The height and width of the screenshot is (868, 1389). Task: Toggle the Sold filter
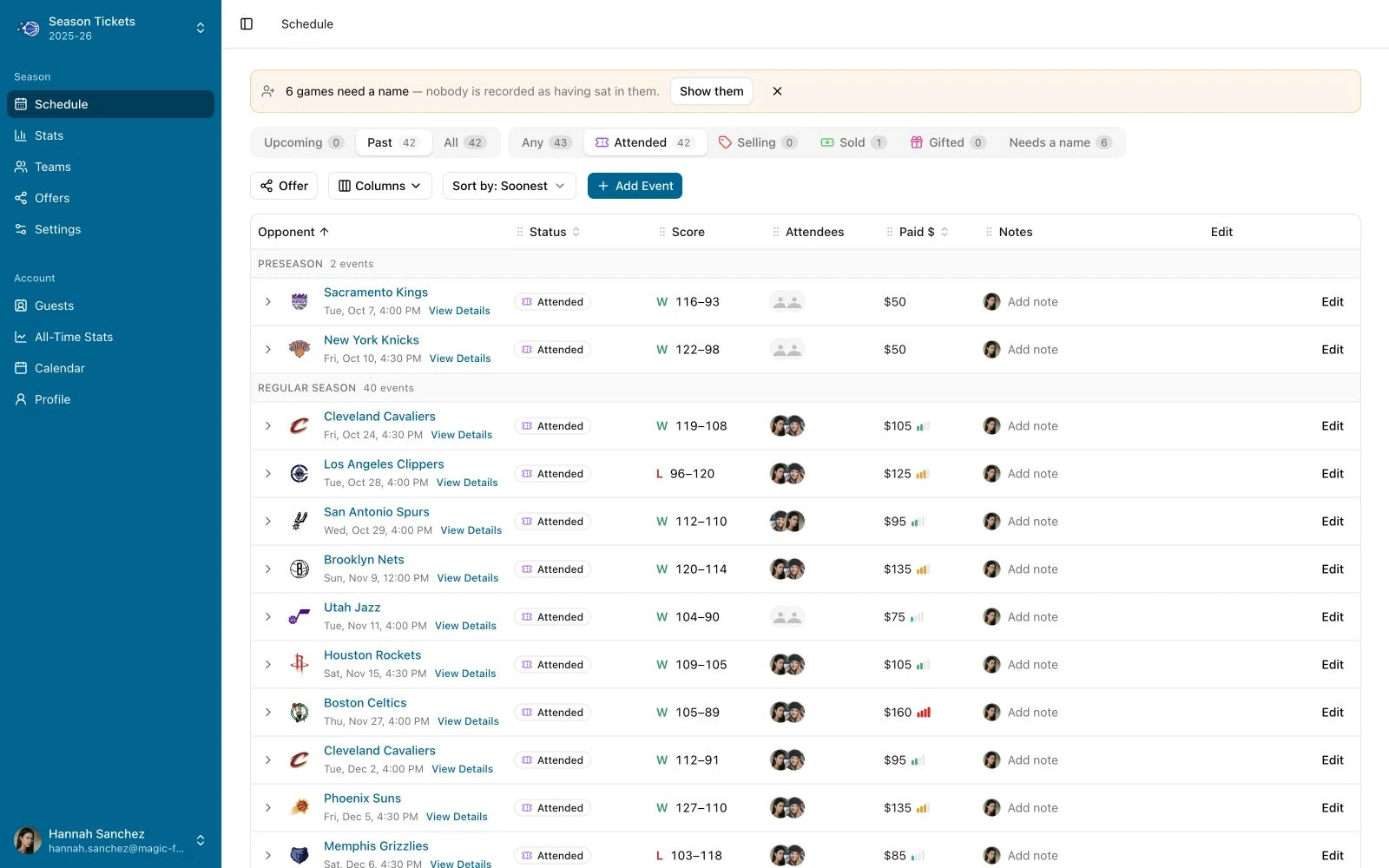pyautogui.click(x=853, y=142)
